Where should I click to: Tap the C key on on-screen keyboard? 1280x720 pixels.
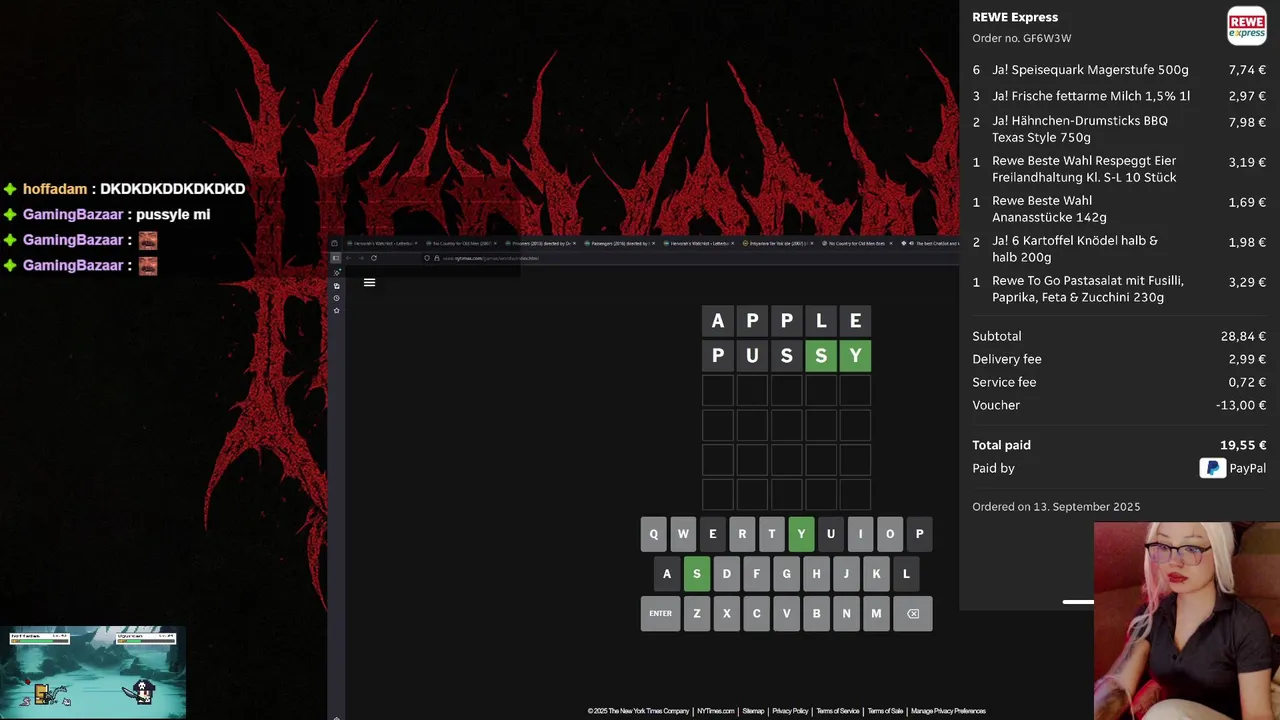coord(757,614)
